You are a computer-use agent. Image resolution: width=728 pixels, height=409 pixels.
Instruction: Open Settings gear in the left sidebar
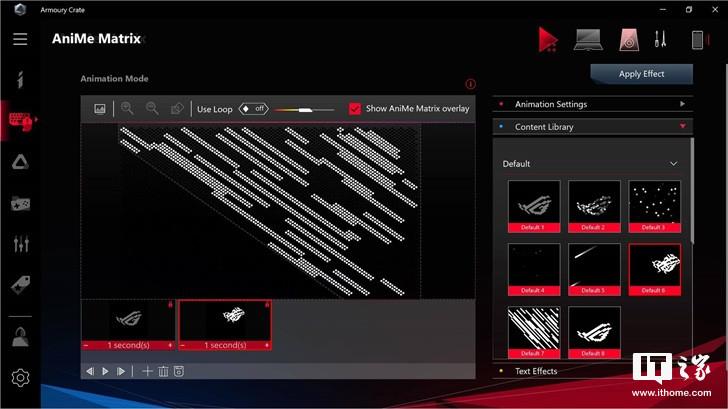(x=20, y=377)
